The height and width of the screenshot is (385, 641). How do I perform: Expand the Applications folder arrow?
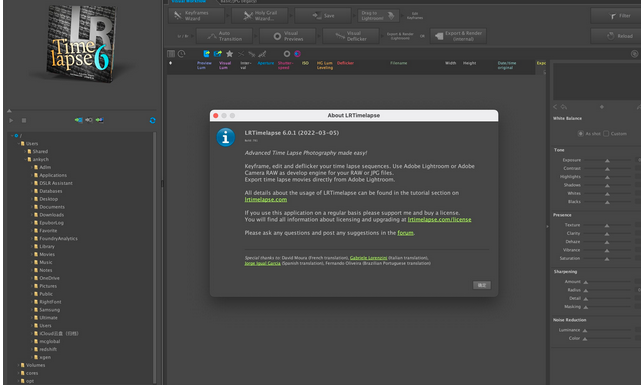point(31,175)
